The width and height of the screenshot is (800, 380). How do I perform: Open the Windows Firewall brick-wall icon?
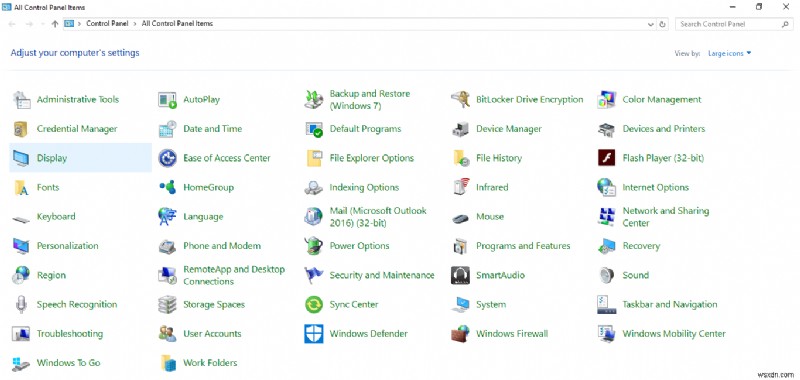tap(460, 334)
